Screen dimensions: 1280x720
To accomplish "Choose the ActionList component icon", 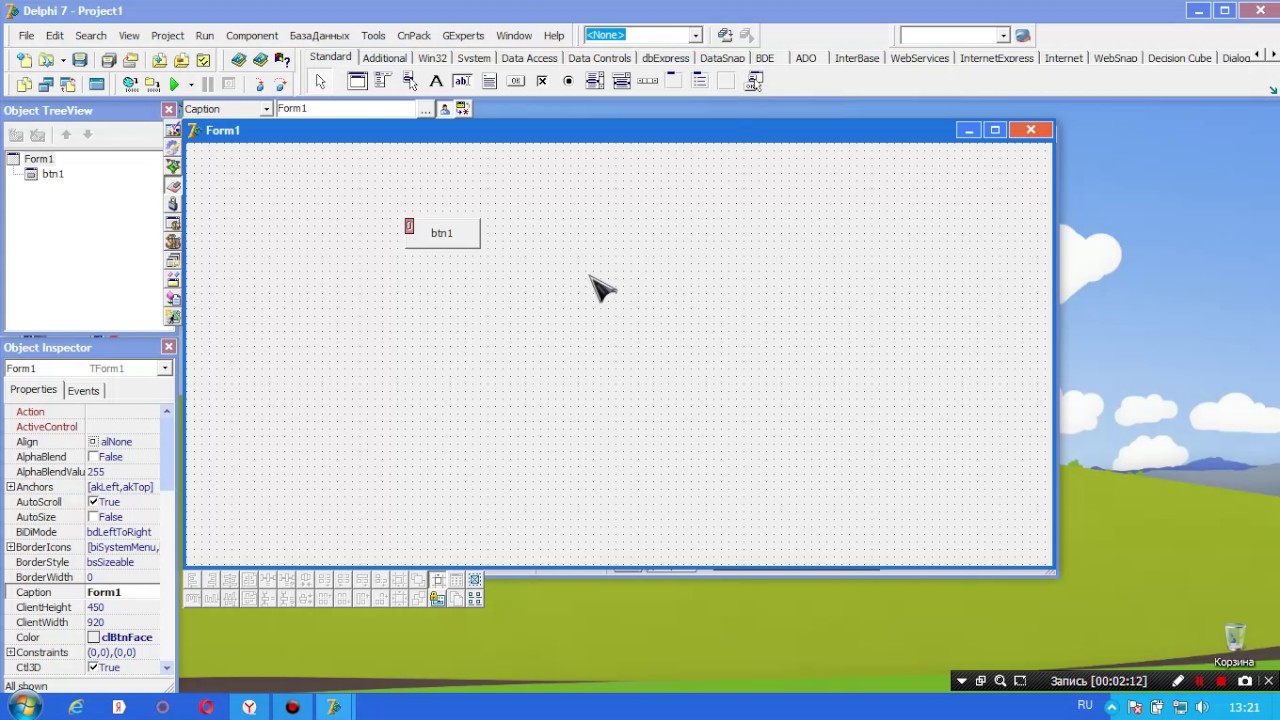I will click(x=754, y=82).
